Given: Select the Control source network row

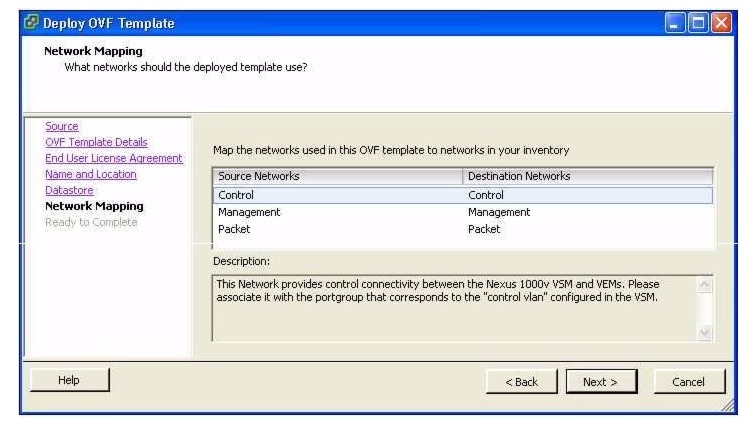Looking at the screenshot, I should (236, 195).
